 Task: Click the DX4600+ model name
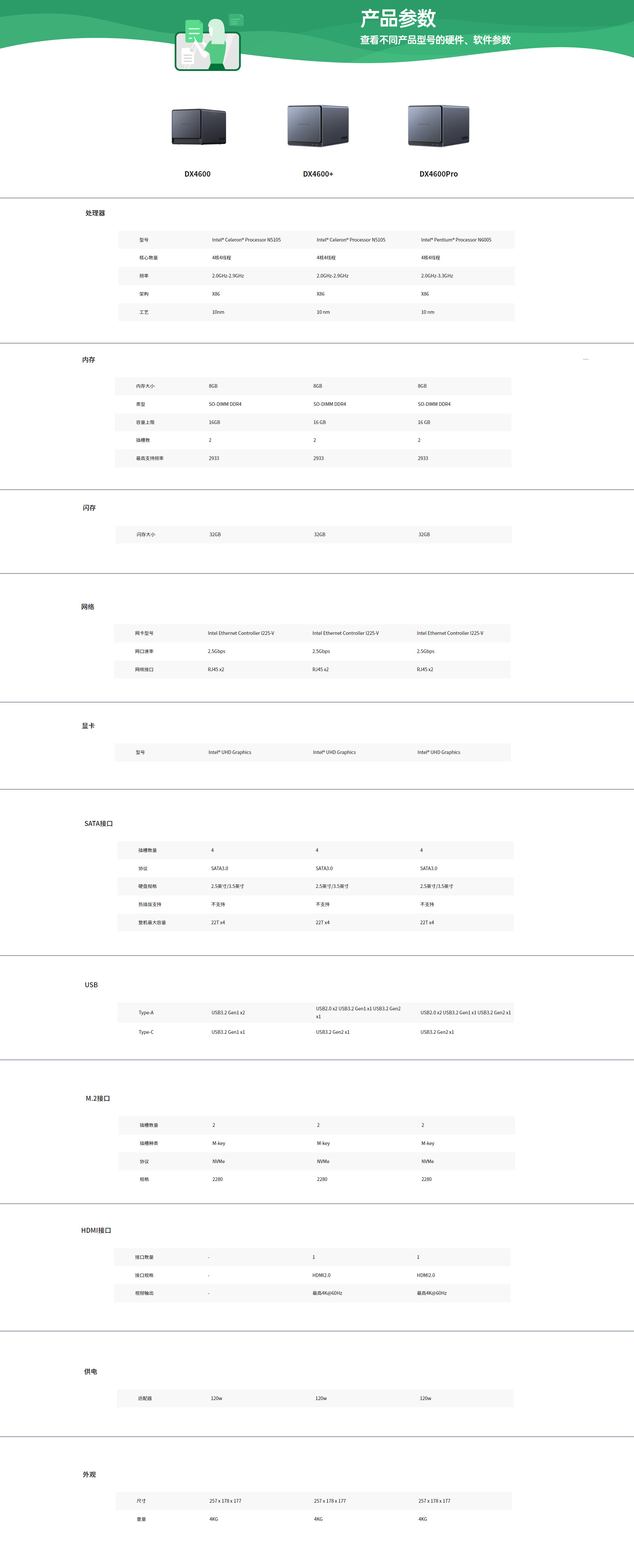tap(318, 174)
